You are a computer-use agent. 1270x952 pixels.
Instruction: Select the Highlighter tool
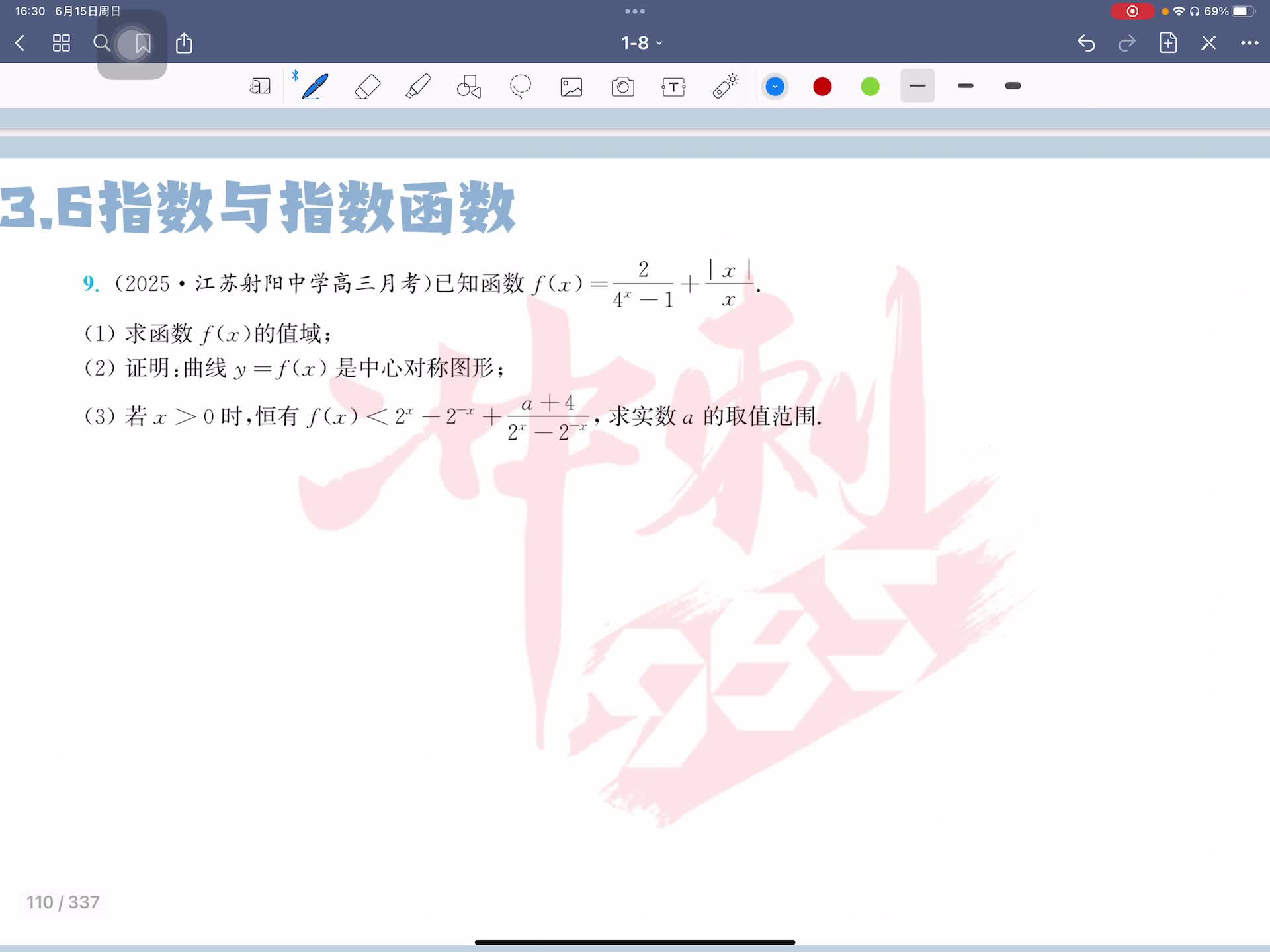(x=418, y=87)
